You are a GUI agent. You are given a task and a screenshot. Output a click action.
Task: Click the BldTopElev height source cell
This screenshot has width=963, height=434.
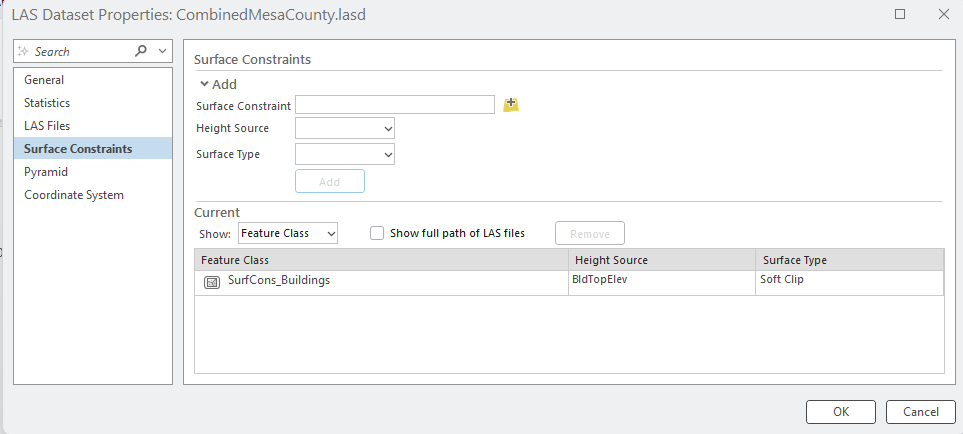coord(662,283)
